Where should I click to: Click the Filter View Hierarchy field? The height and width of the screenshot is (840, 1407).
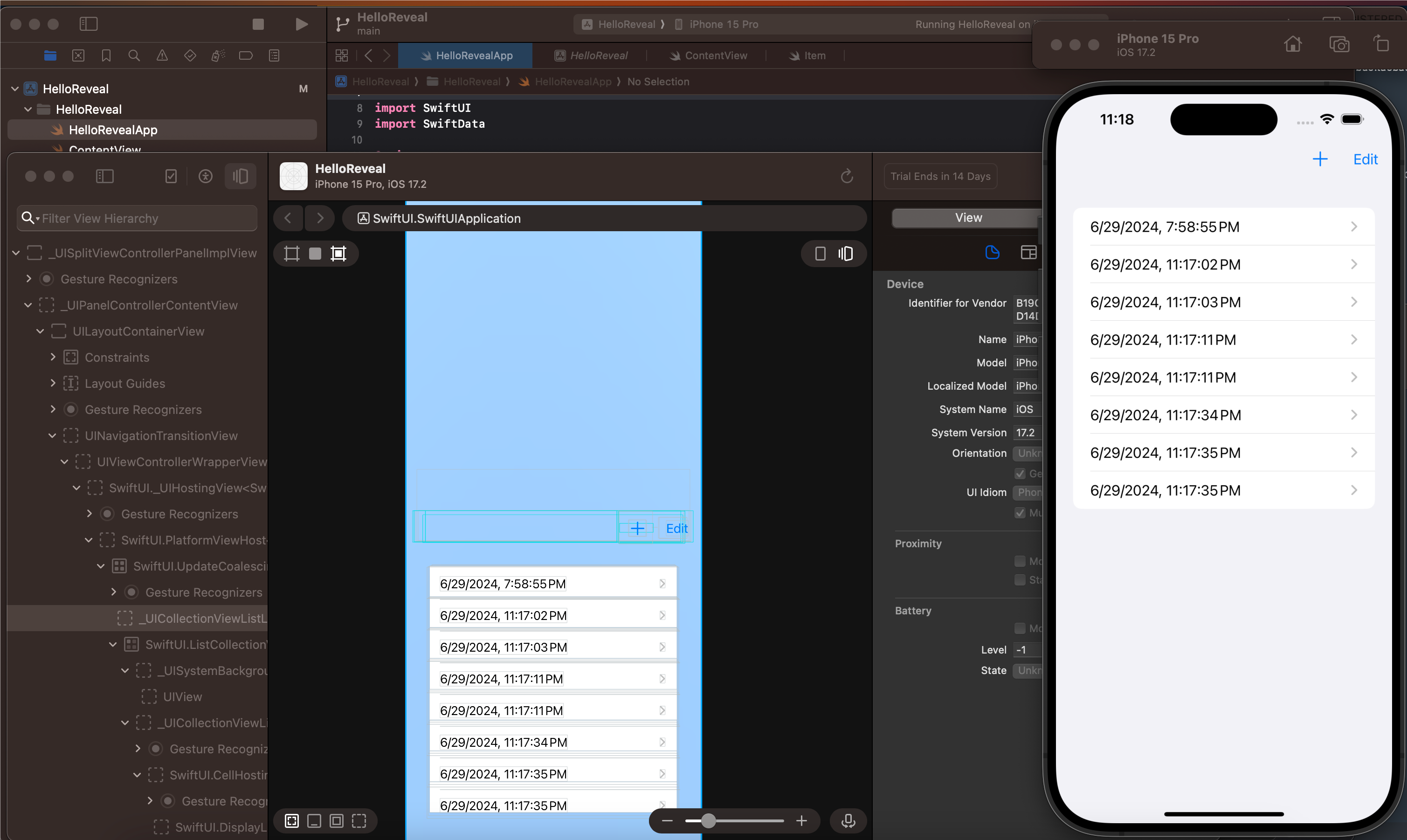pyautogui.click(x=137, y=218)
